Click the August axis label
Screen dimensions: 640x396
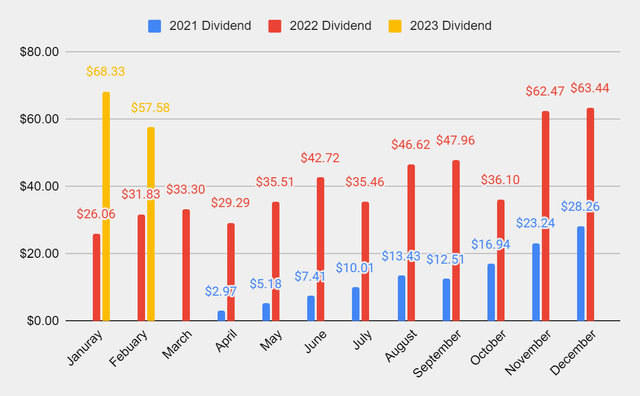pos(401,346)
